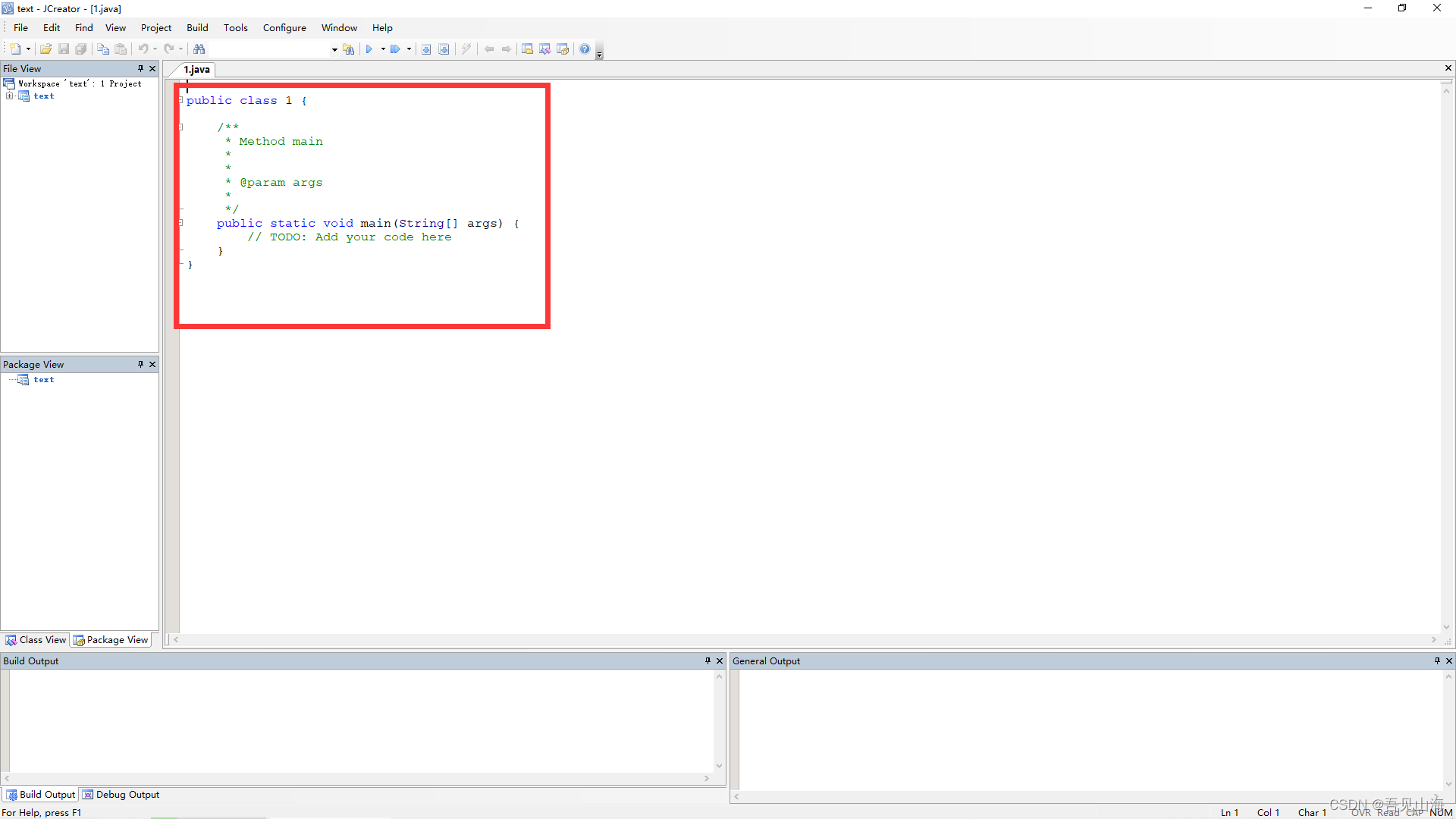Click the Help question mark icon
The image size is (1456, 819).
585,49
